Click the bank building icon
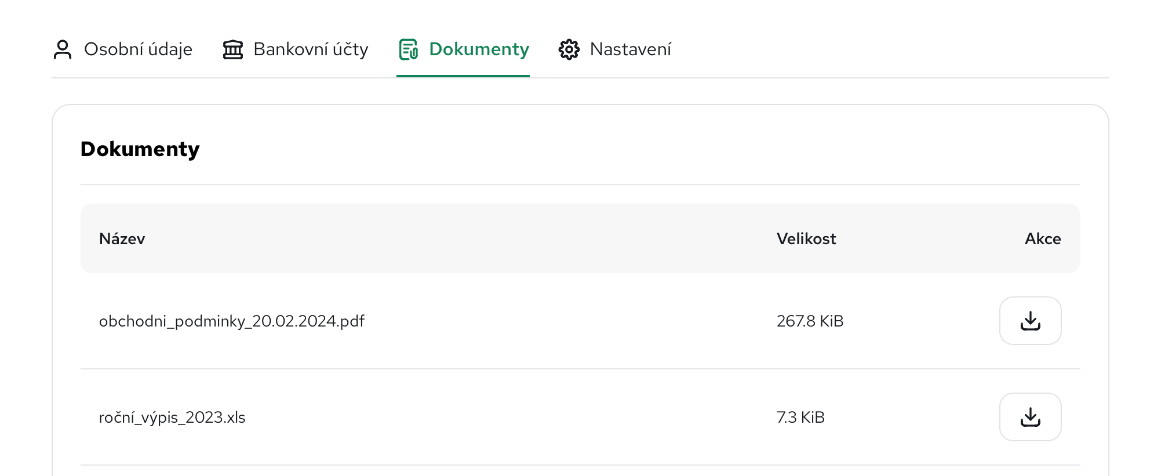This screenshot has height=476, width=1159. pos(233,49)
